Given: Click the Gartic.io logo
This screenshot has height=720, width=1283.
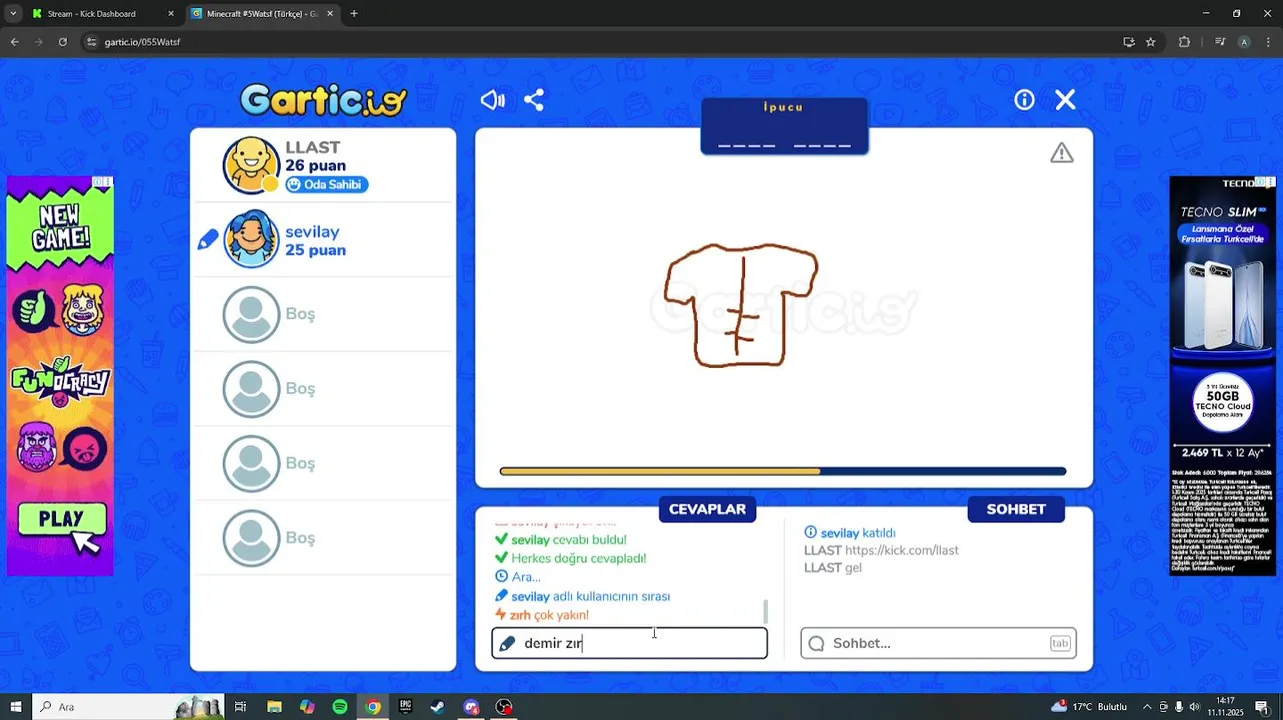Looking at the screenshot, I should coord(323,100).
